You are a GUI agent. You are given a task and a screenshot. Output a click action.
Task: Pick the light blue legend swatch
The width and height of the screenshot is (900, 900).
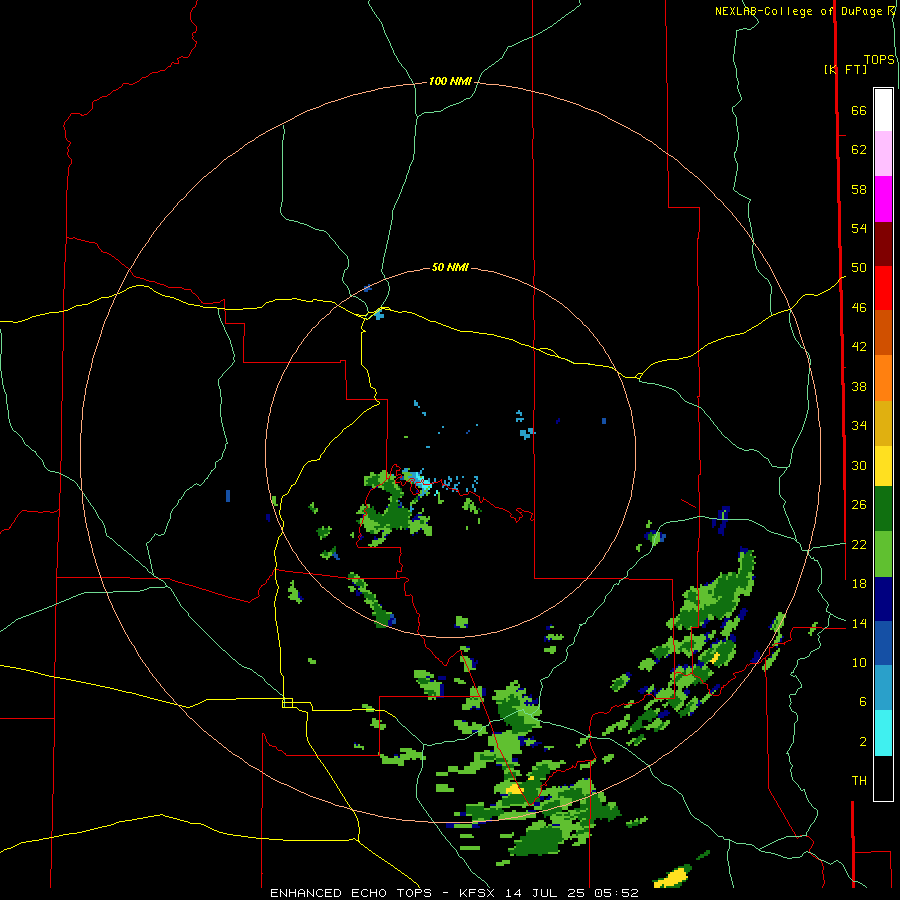pyautogui.click(x=883, y=688)
